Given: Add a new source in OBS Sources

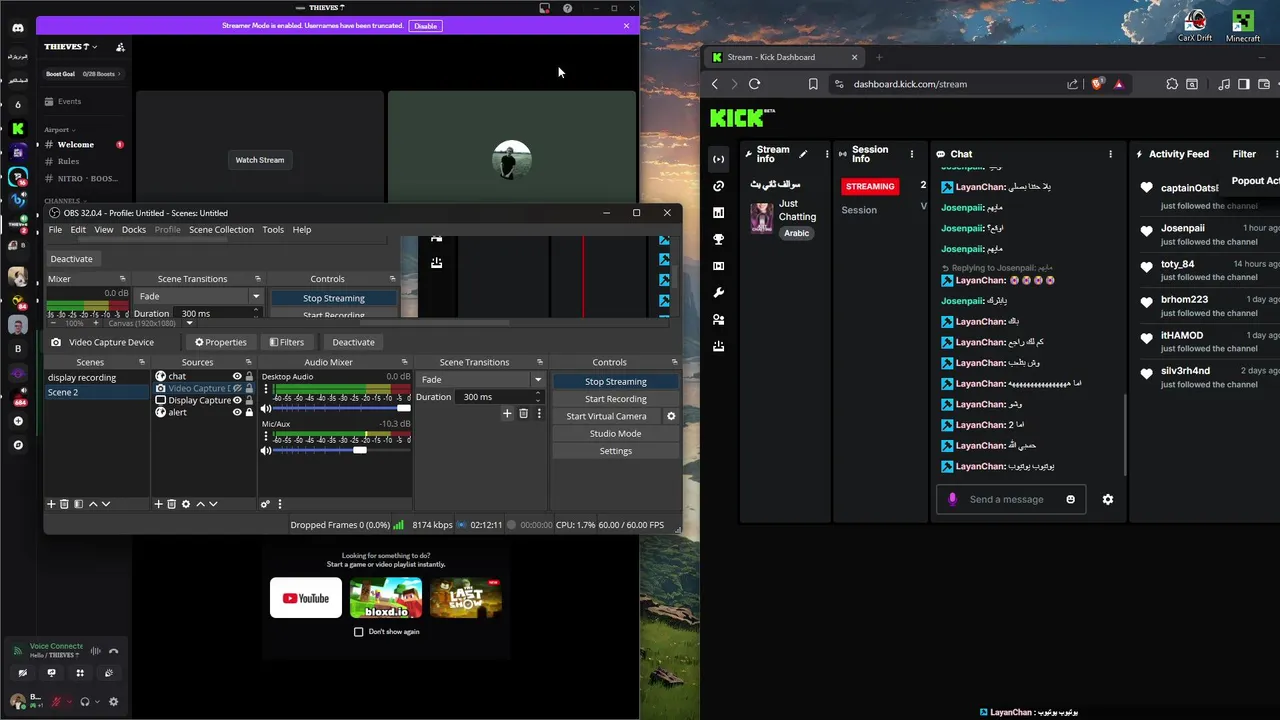Looking at the screenshot, I should [x=158, y=504].
